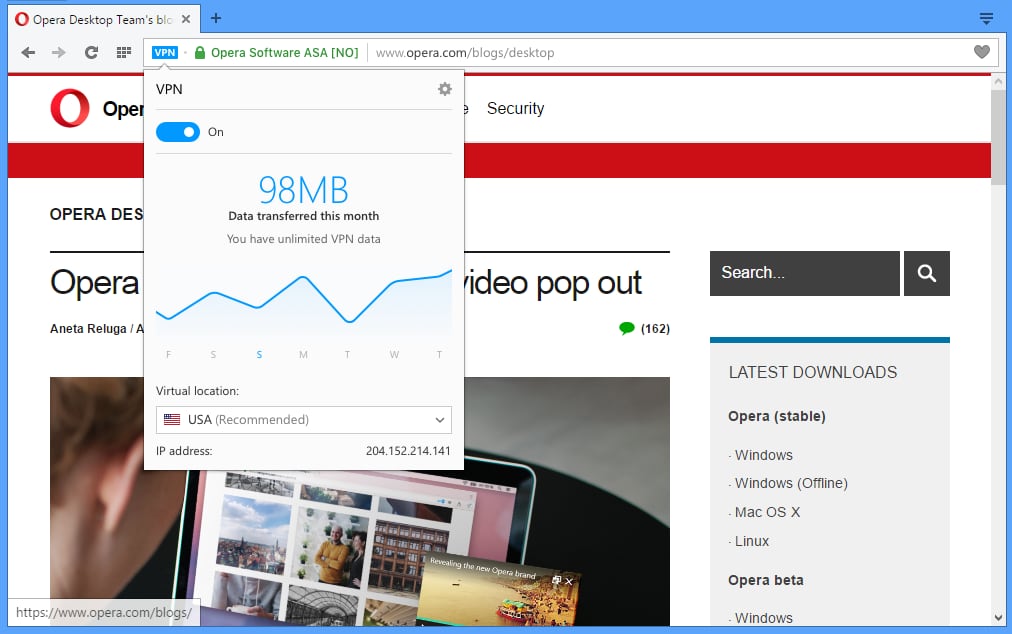Expand the Virtual location dropdown

pyautogui.click(x=304, y=420)
